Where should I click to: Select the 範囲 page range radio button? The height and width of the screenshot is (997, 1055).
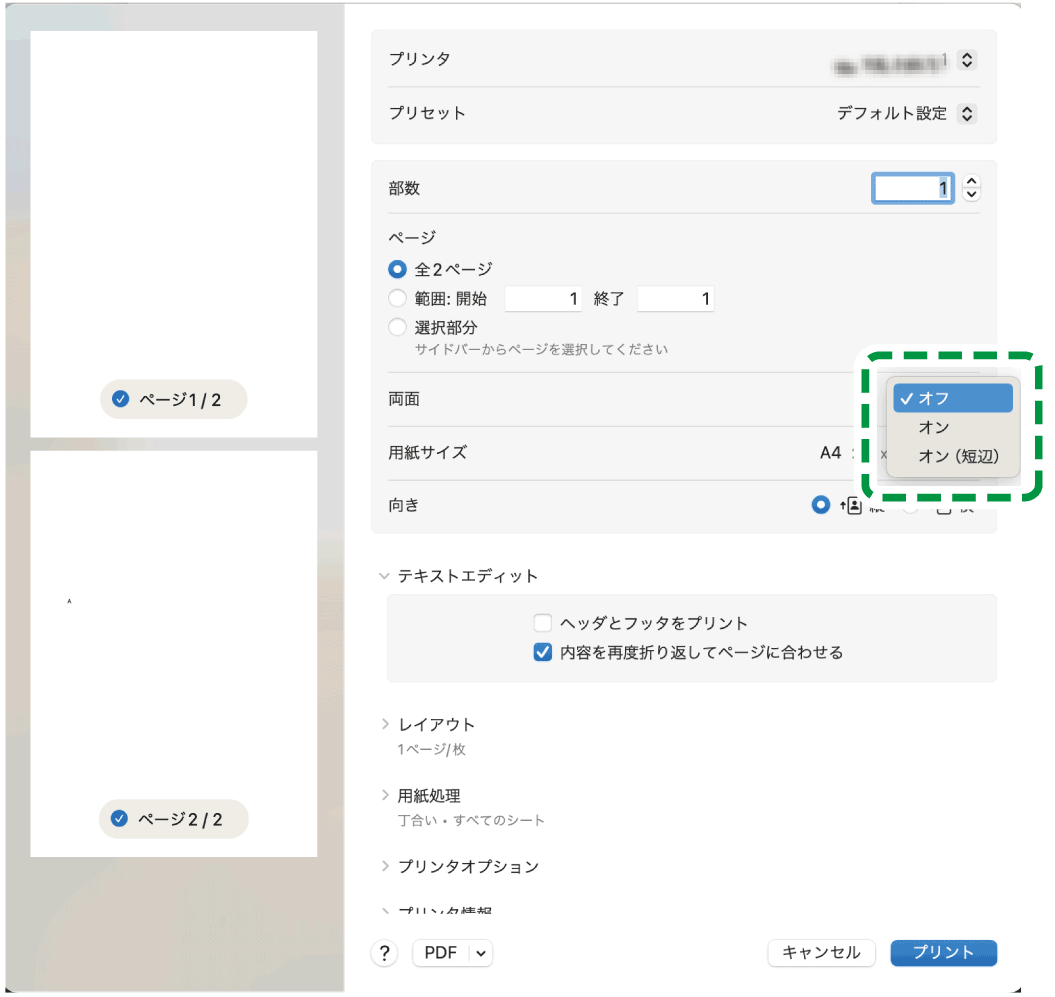[397, 298]
